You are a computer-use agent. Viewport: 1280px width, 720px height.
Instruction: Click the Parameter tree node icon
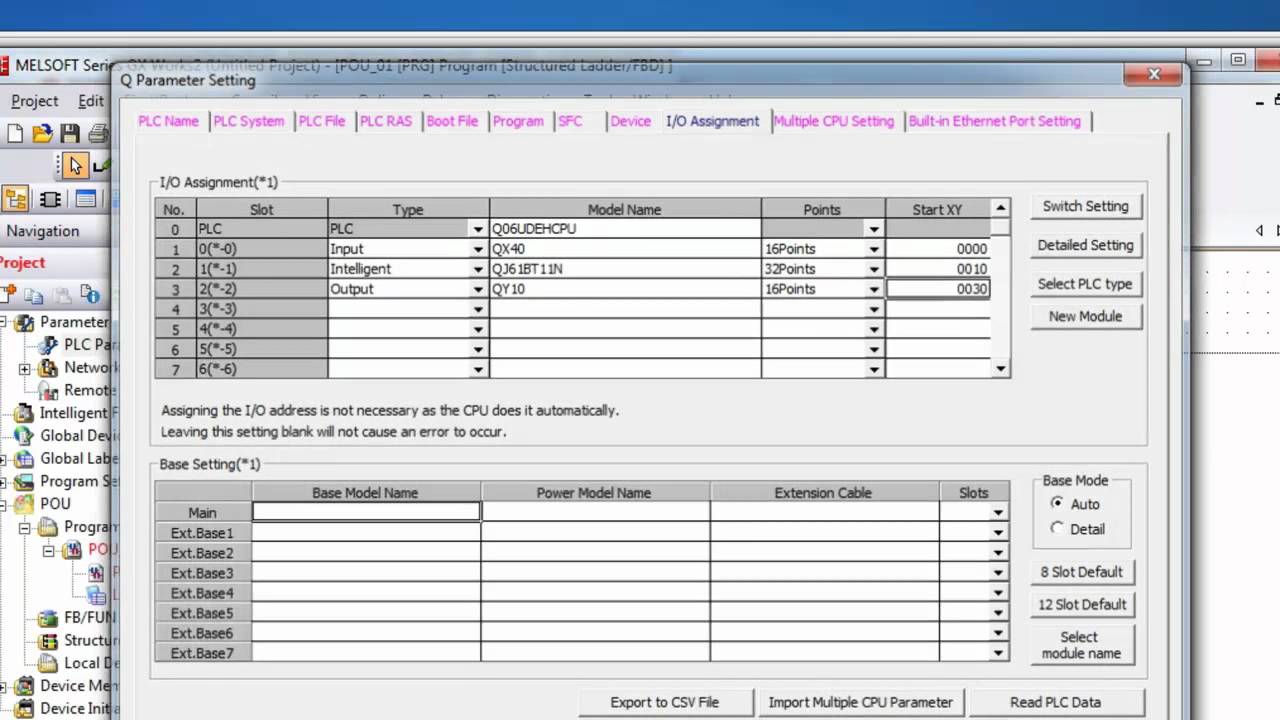(x=24, y=322)
